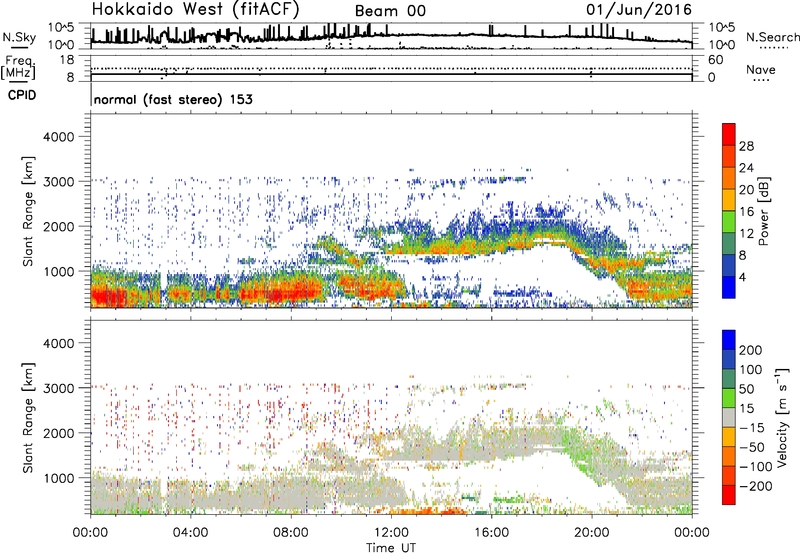
Task: Click the '4000' tick in the power panel
Action: 59,137
